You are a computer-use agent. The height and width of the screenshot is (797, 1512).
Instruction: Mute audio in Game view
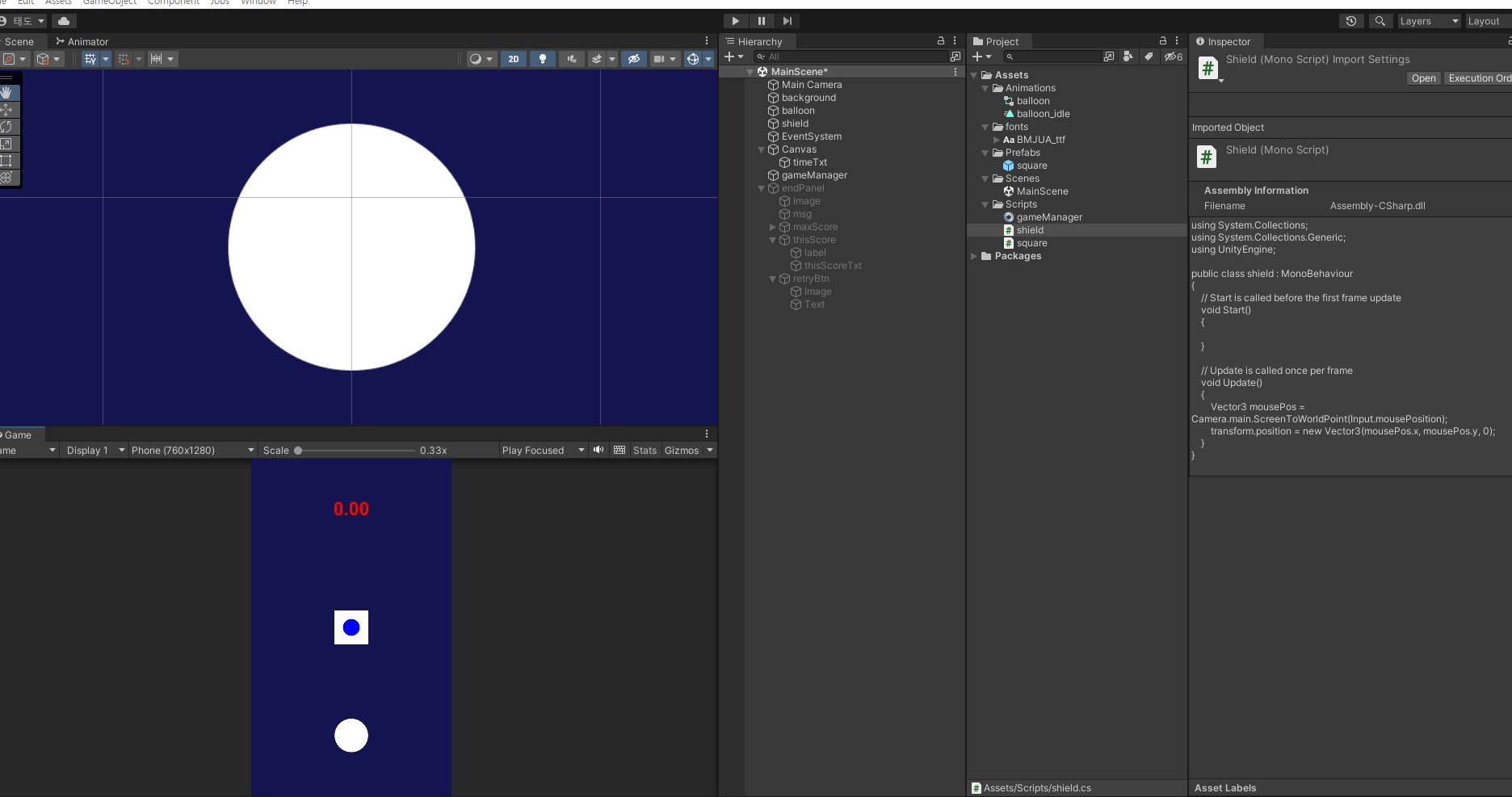598,450
